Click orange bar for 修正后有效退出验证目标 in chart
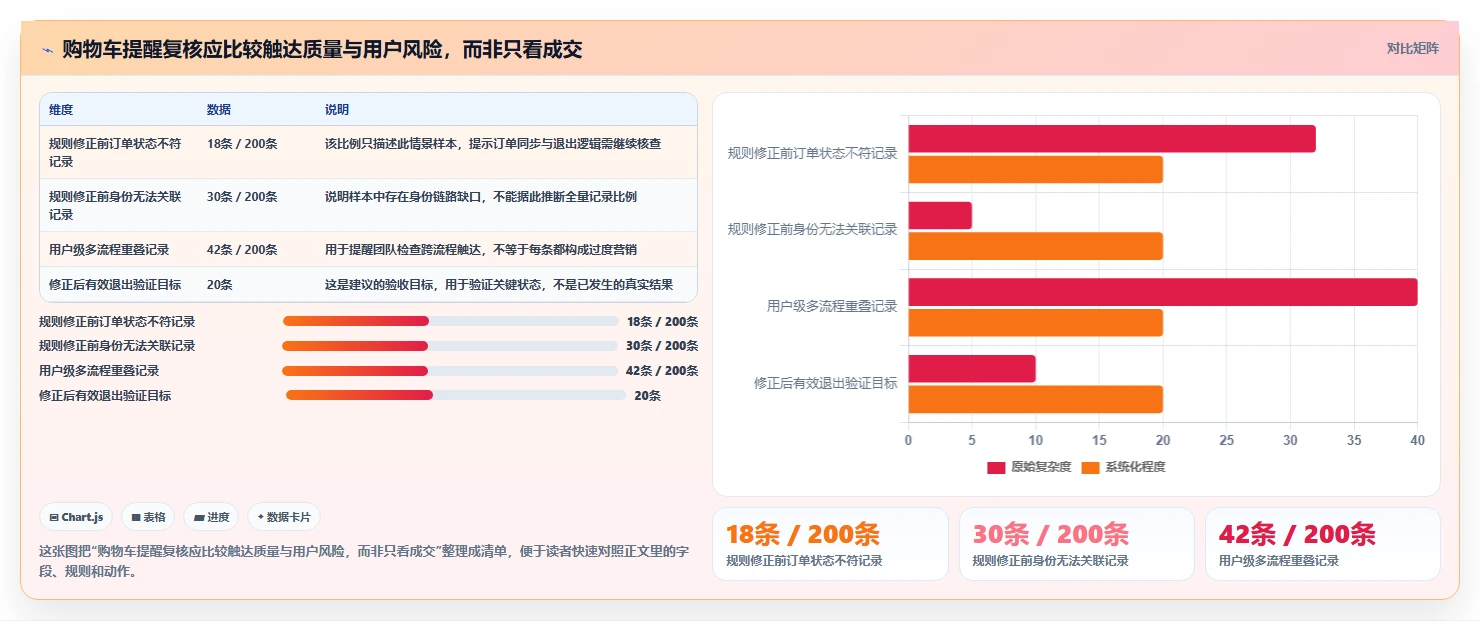This screenshot has width=1480, height=621. 1035,399
